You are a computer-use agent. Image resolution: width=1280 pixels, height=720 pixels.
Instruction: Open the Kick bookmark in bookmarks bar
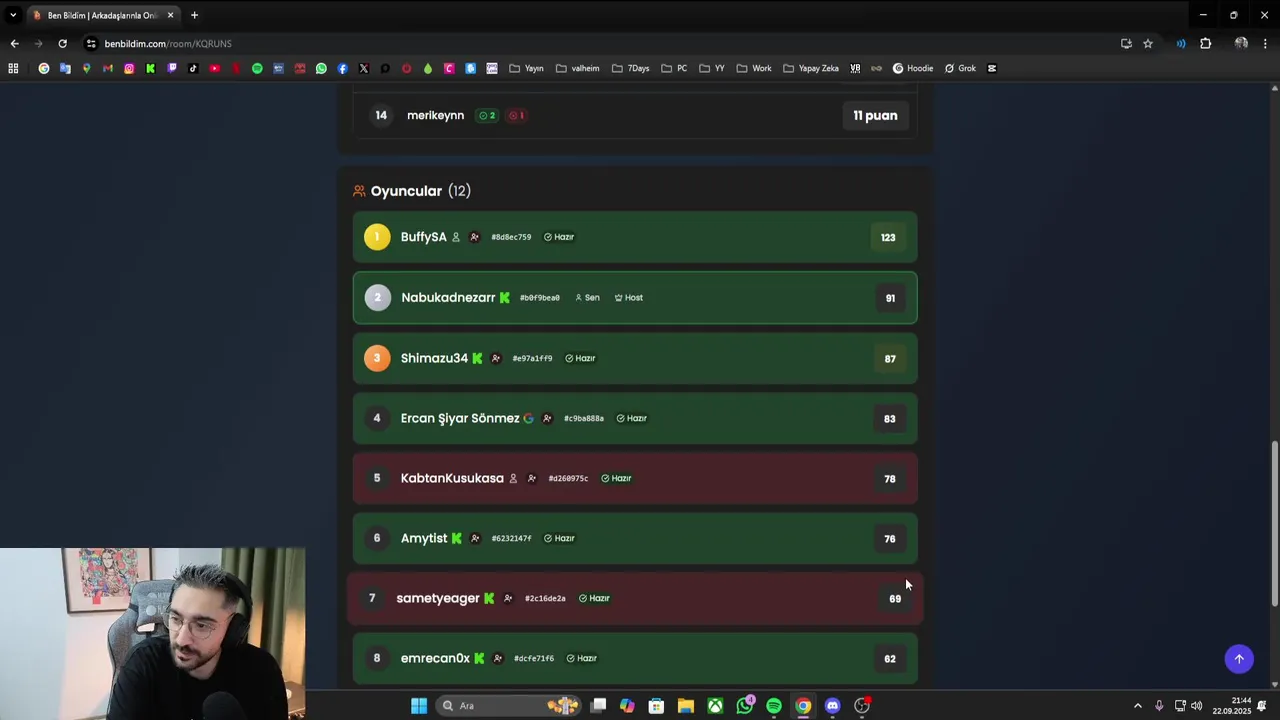pos(150,68)
